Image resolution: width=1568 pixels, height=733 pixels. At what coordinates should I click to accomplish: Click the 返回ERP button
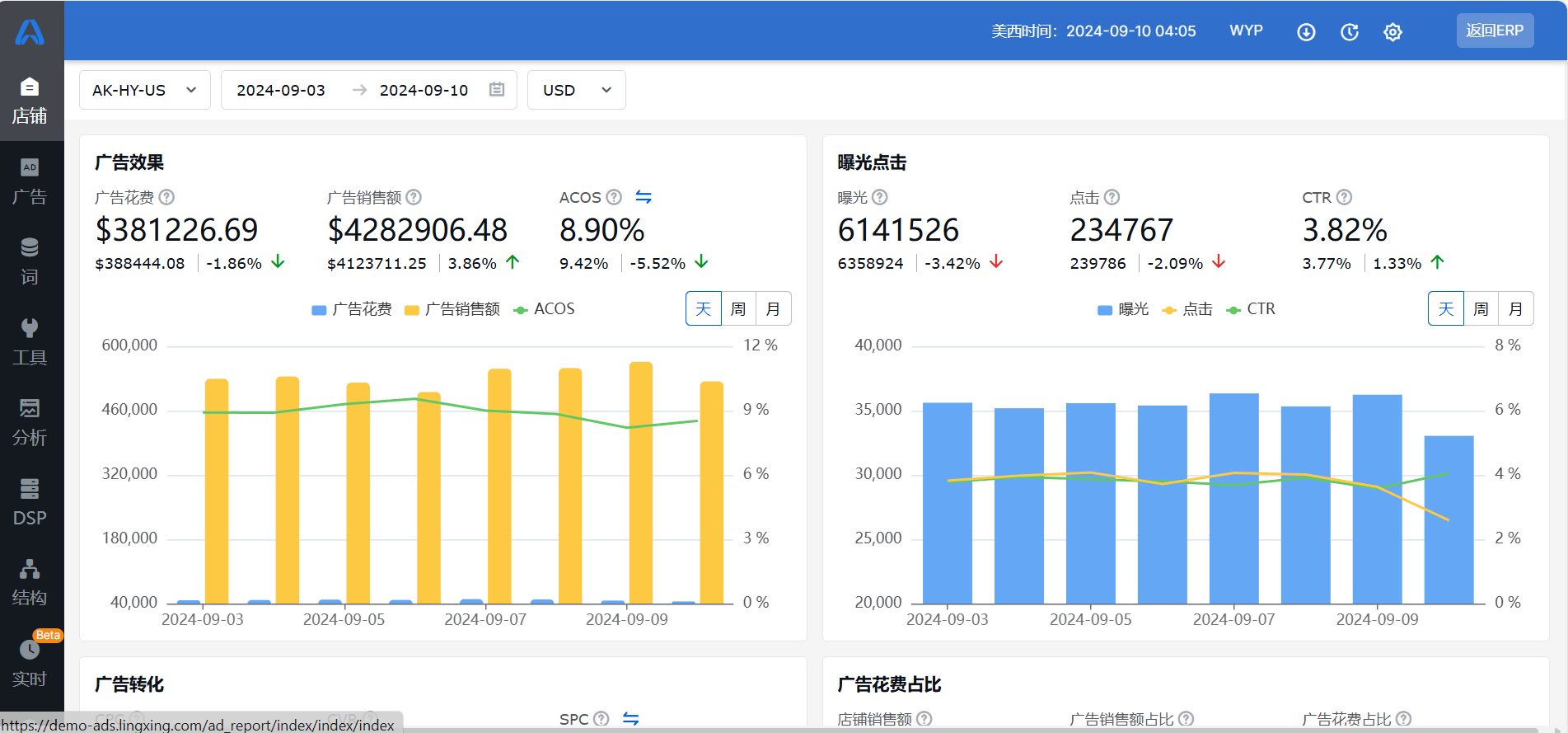[1495, 31]
